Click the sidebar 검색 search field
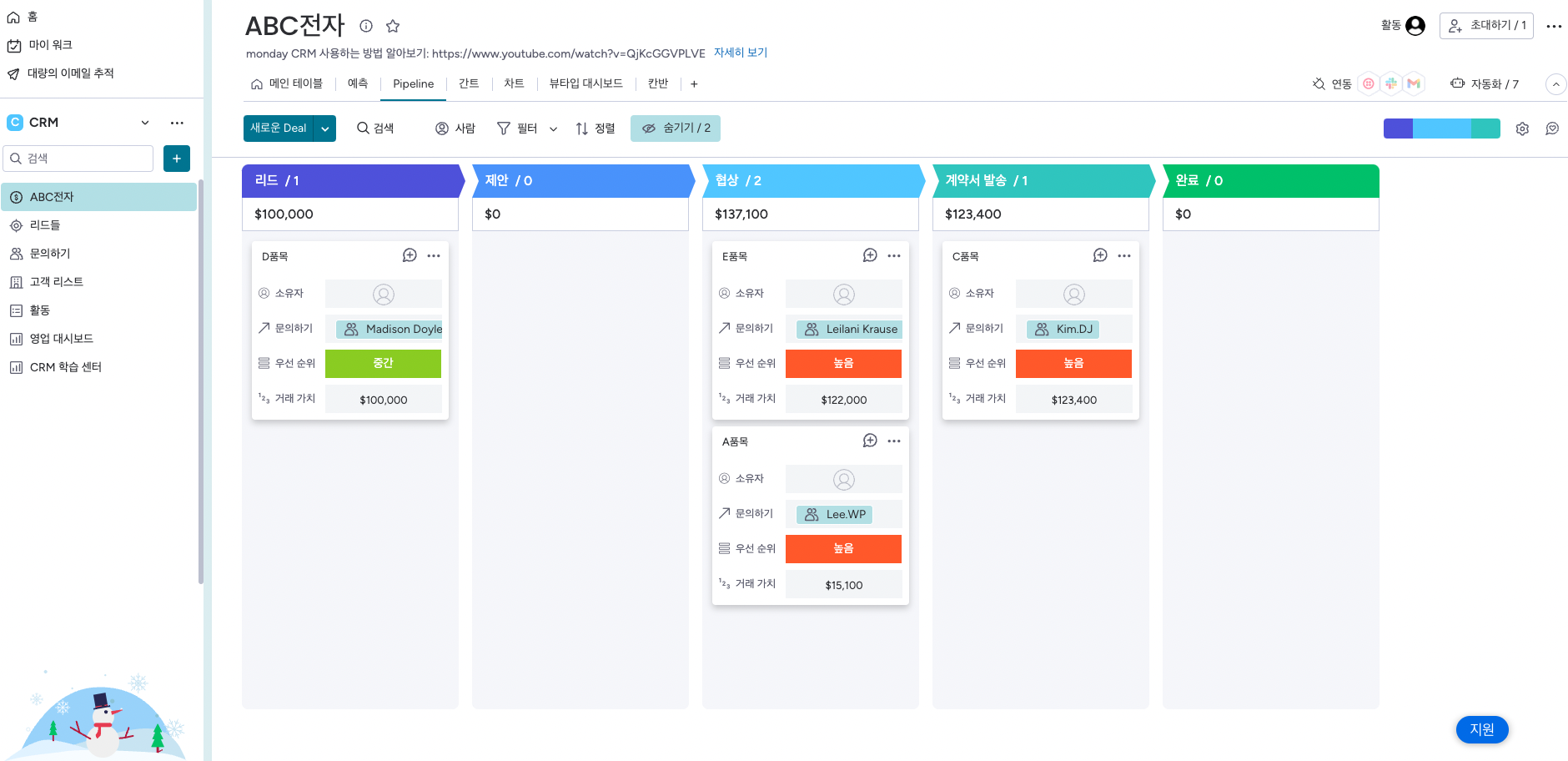1568x761 pixels. [79, 159]
